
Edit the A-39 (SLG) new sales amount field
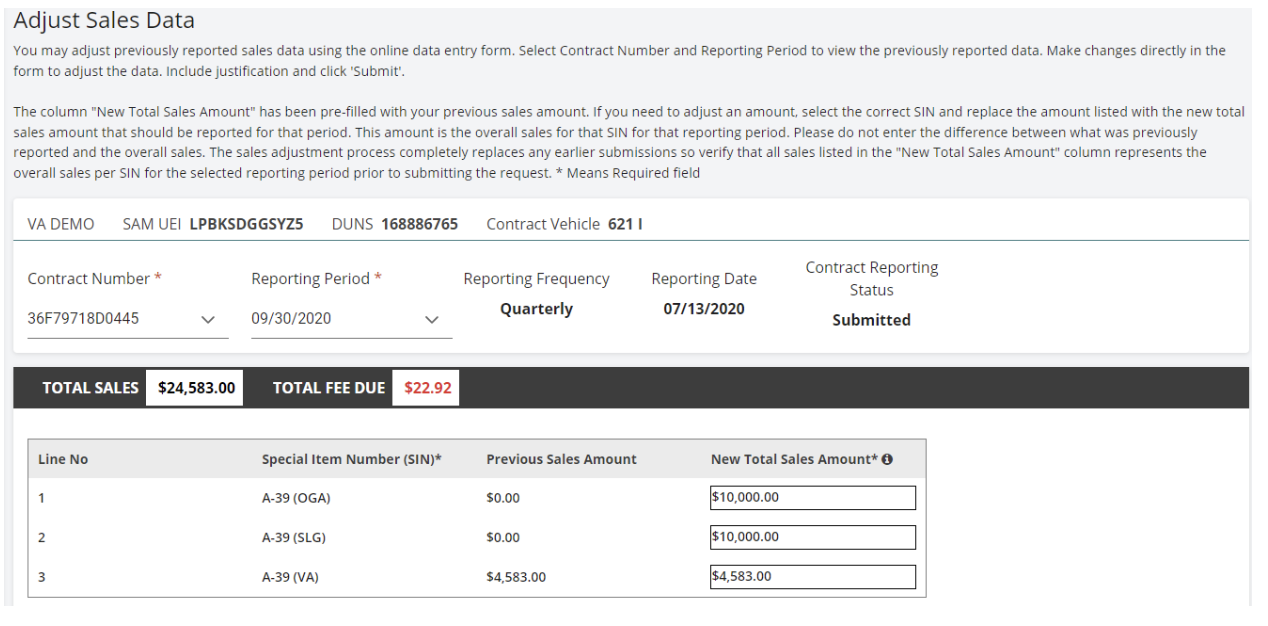813,537
